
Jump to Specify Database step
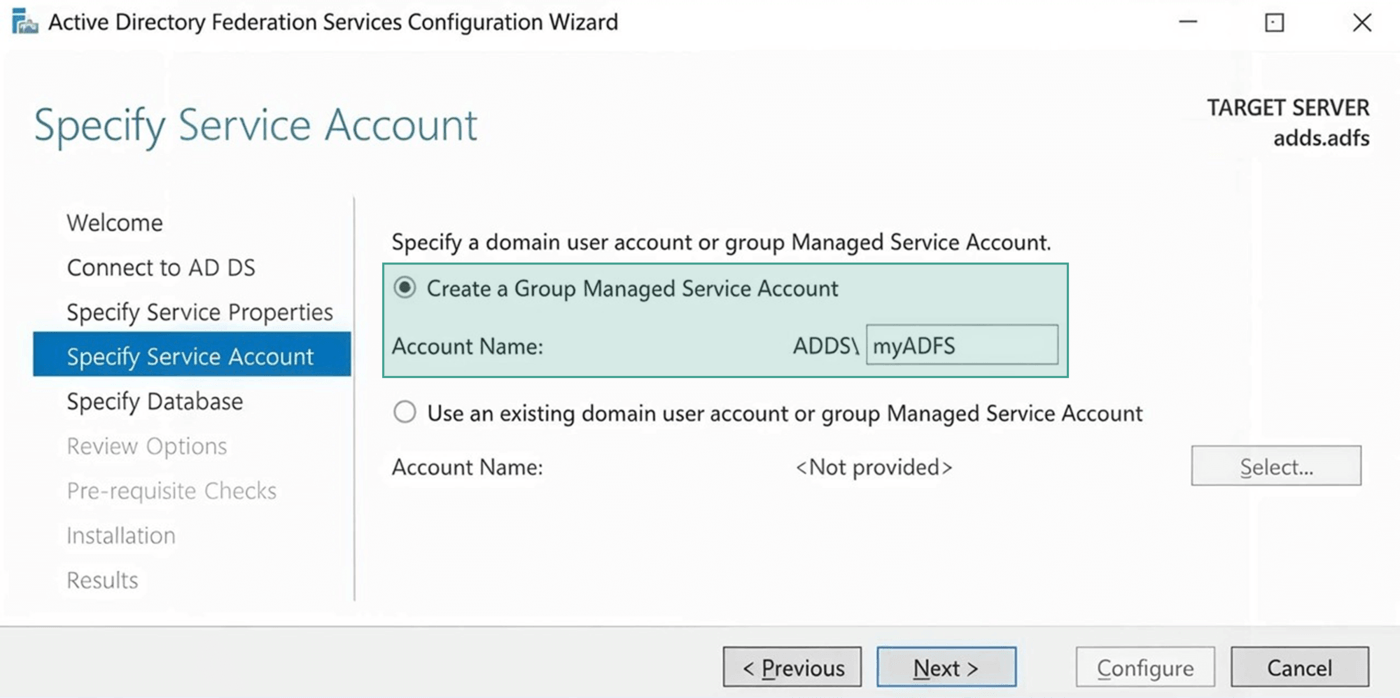pyautogui.click(x=154, y=402)
